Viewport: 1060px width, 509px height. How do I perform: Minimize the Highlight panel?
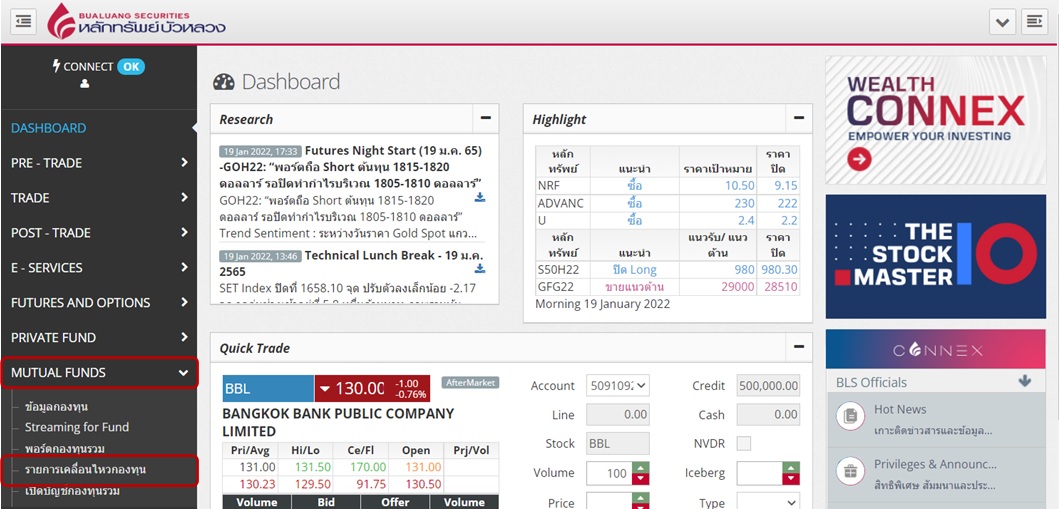(x=798, y=118)
